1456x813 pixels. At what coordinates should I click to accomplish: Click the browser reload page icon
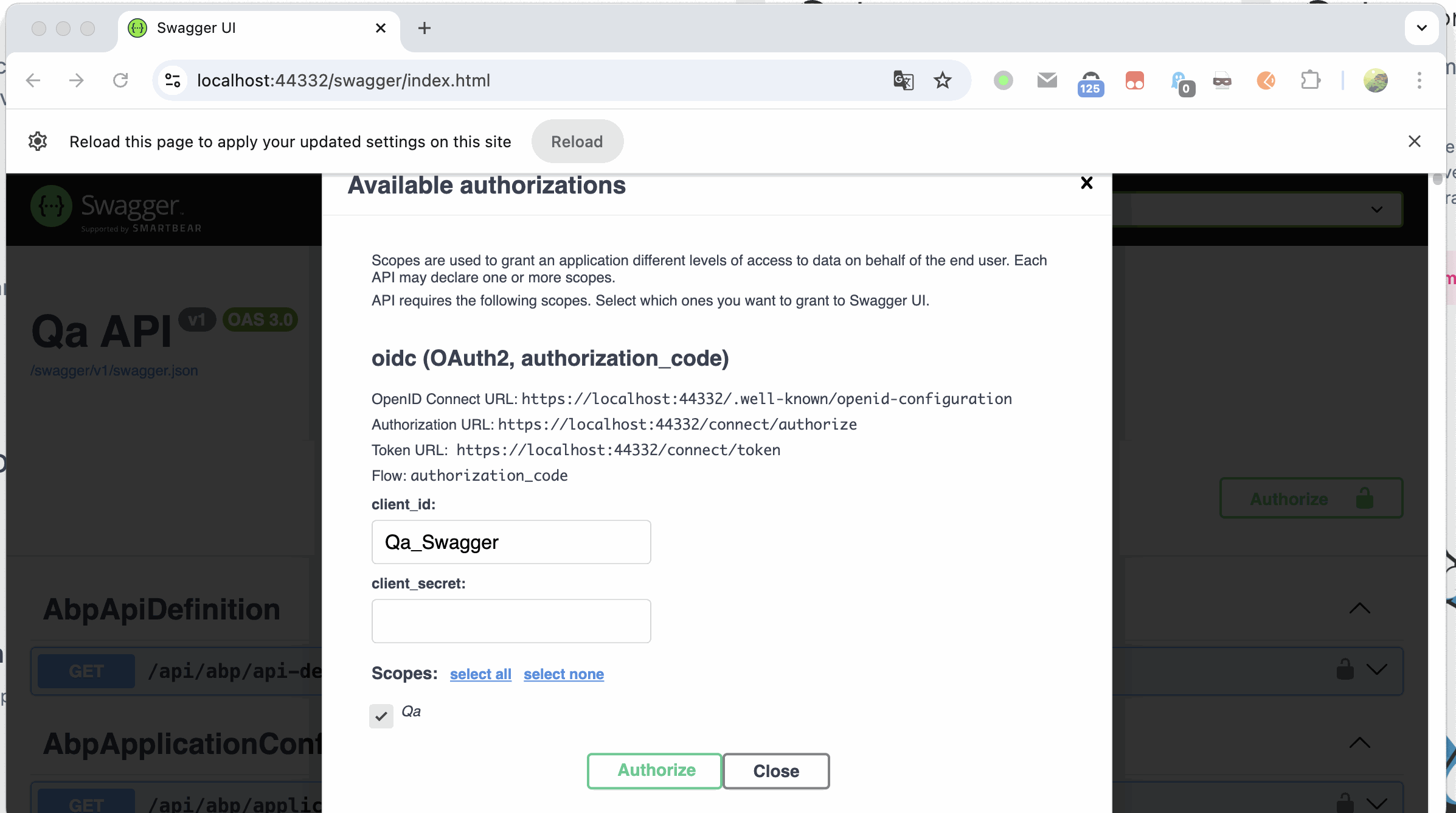click(x=120, y=80)
